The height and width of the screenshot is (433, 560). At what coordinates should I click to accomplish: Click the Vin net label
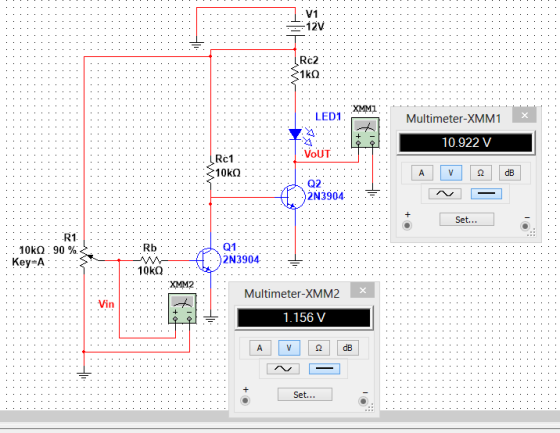[106, 304]
